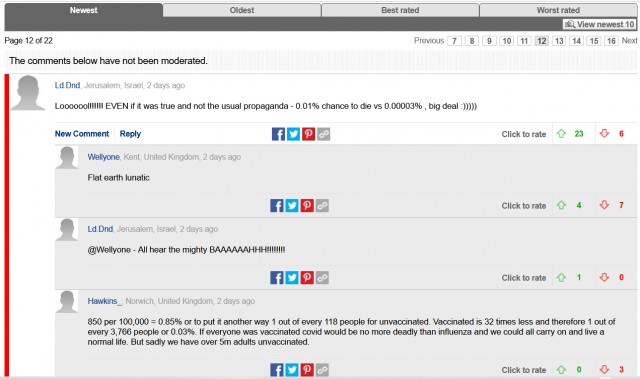Open Ld.Dnd profile on the '@Wellyone' reply

coord(100,229)
